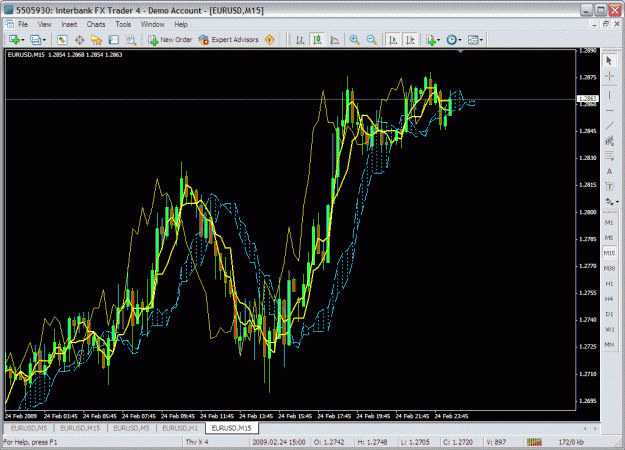Zoom out on the chart

(x=371, y=40)
